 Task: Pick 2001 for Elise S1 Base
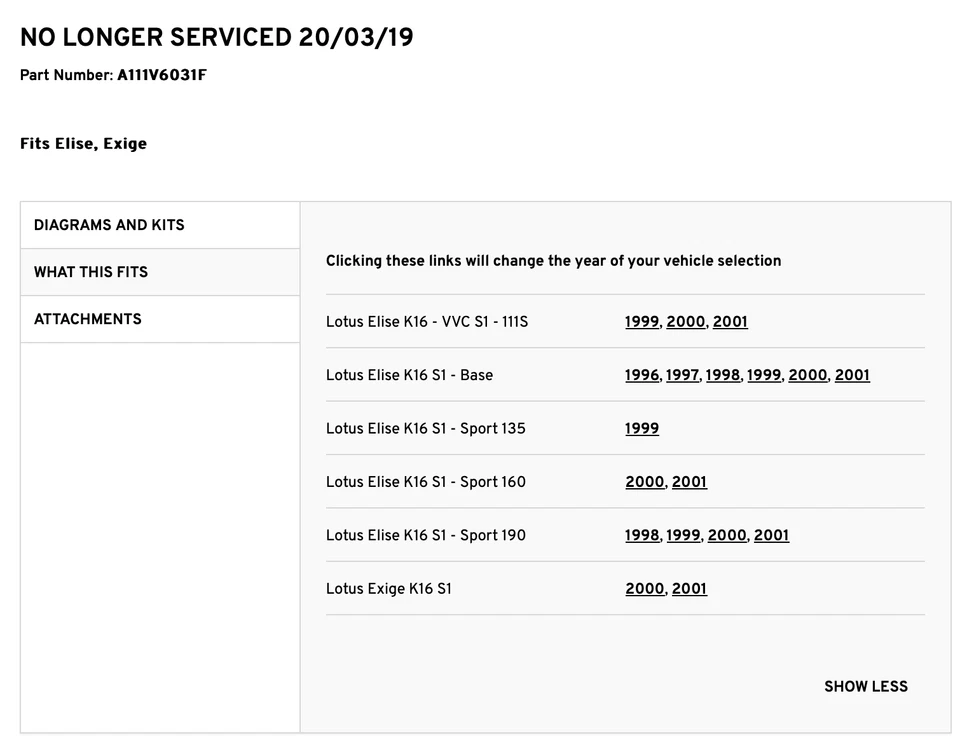852,375
